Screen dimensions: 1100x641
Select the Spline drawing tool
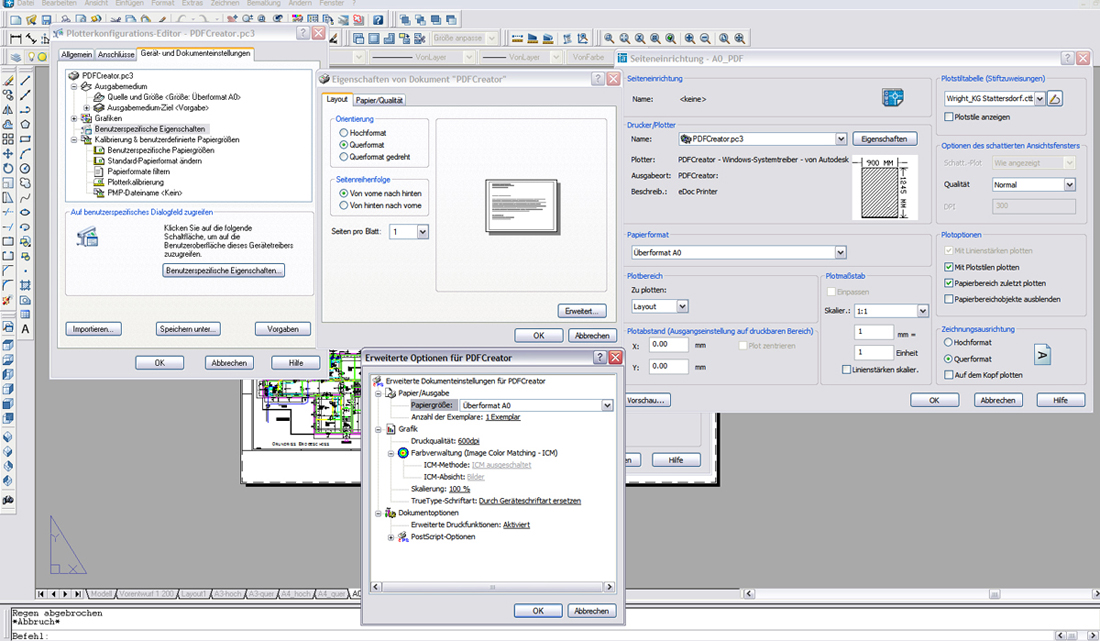click(x=25, y=198)
